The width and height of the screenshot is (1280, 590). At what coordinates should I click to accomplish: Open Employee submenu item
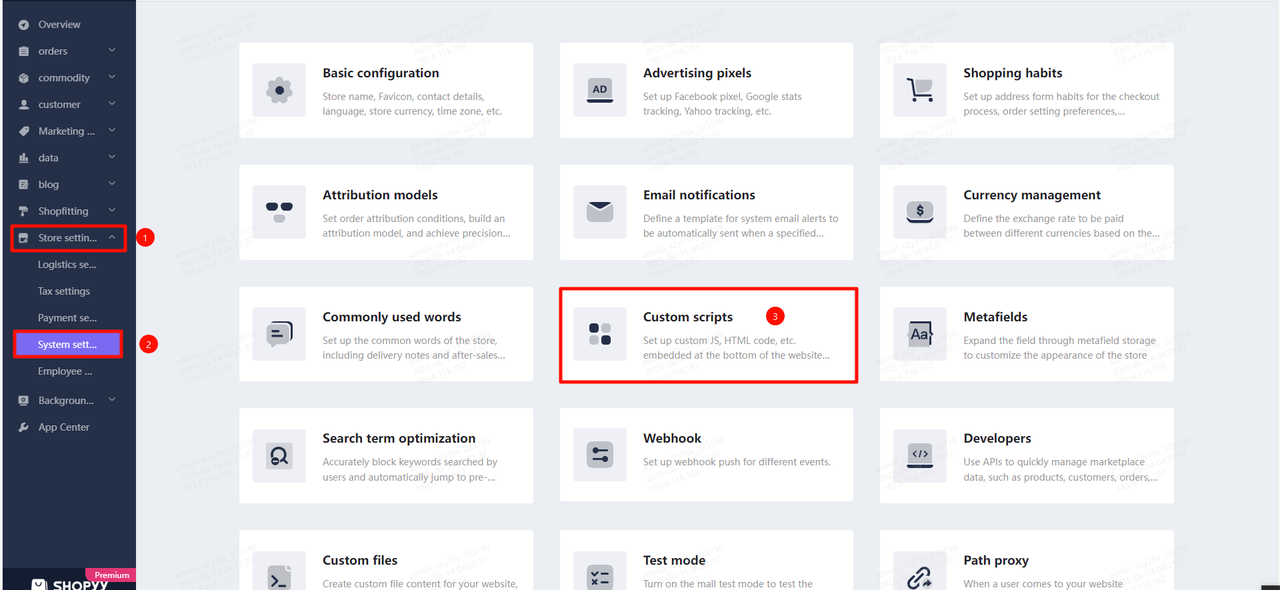click(65, 371)
